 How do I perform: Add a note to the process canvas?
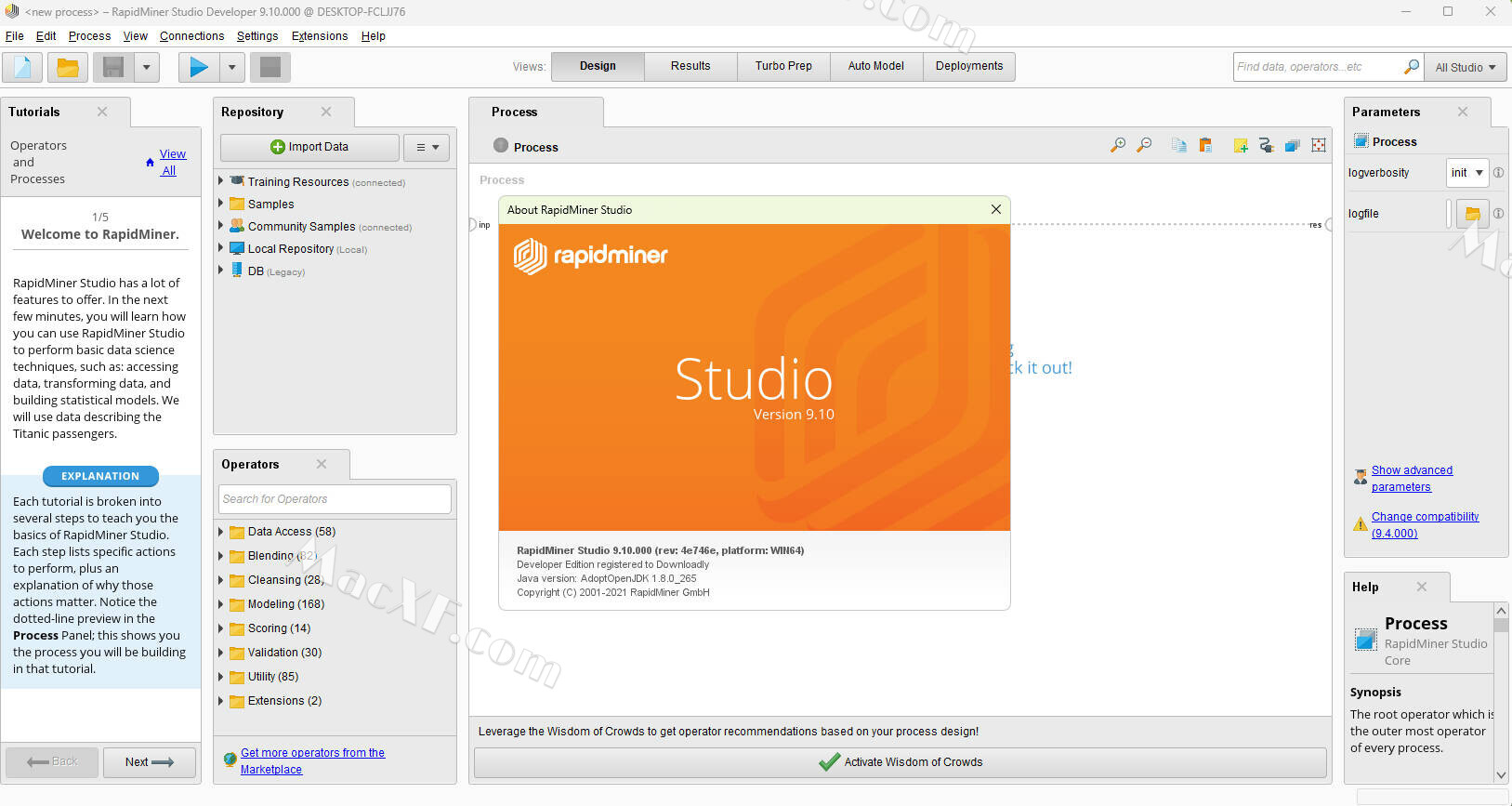pyautogui.click(x=1241, y=145)
